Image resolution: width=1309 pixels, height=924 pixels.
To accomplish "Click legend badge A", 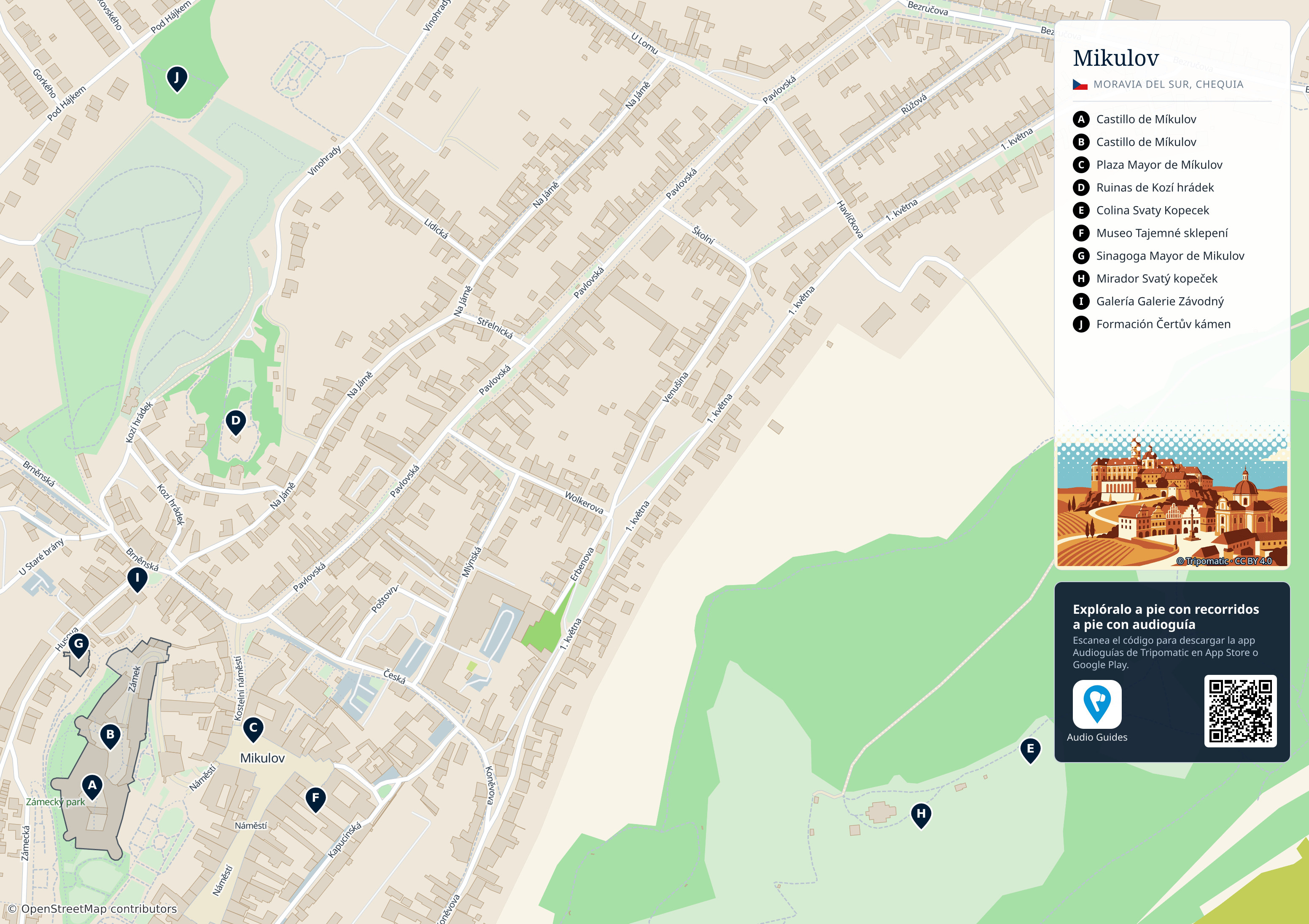I will tap(1081, 119).
